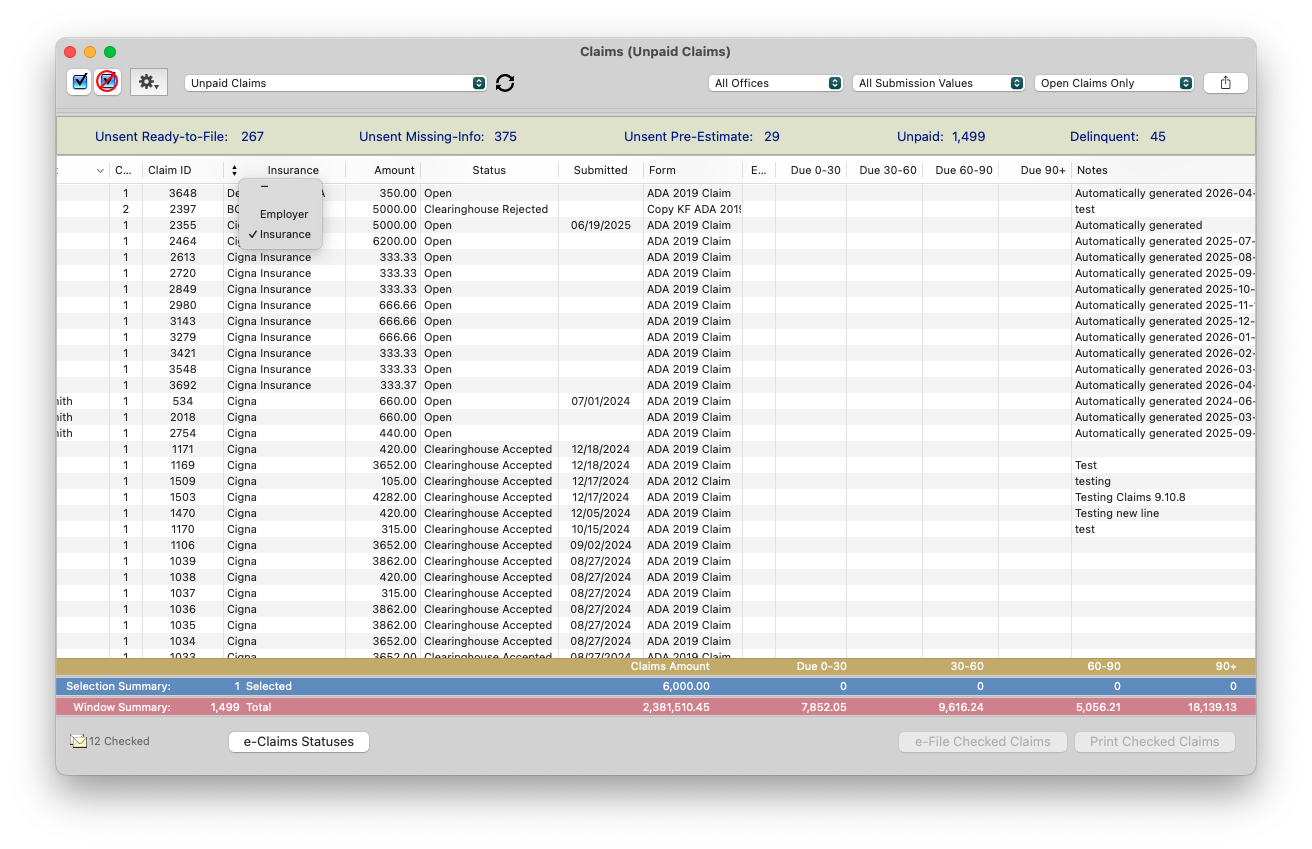Viewport: 1312px width, 849px height.
Task: Click the Insurance column selector arrows
Action: click(234, 170)
